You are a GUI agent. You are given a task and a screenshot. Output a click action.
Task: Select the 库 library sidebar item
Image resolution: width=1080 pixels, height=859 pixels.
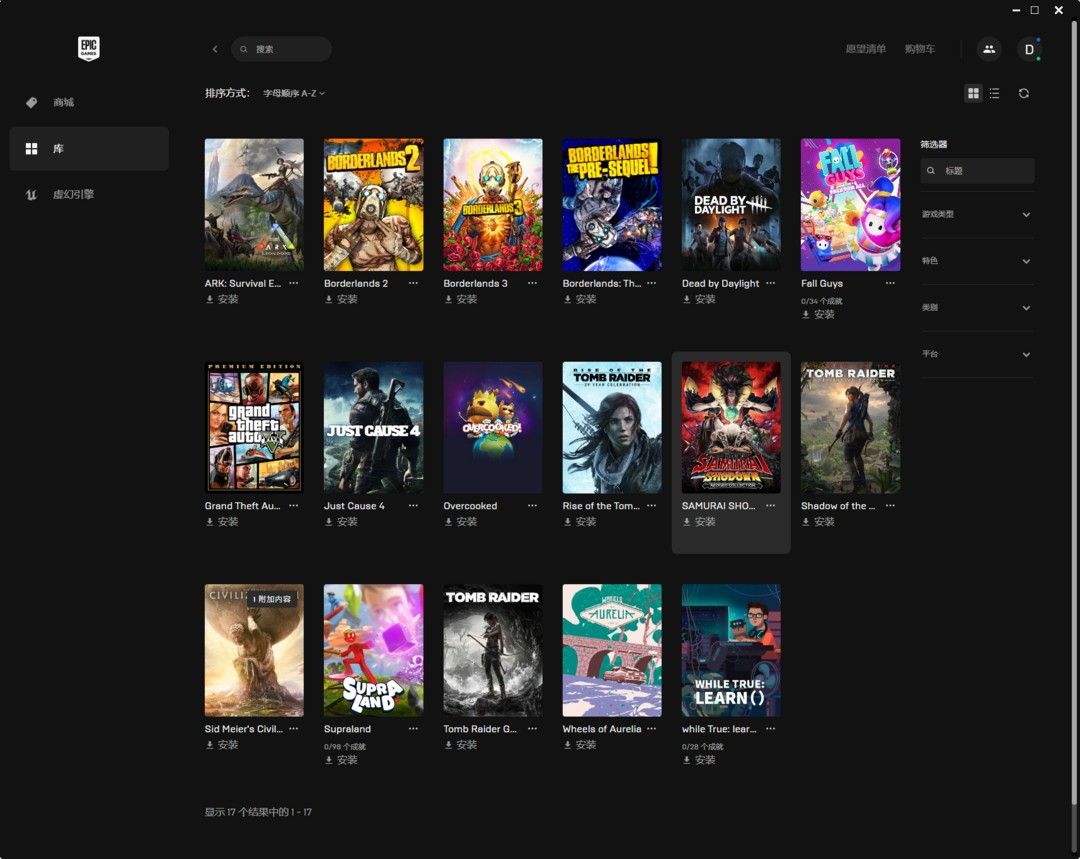(x=90, y=149)
